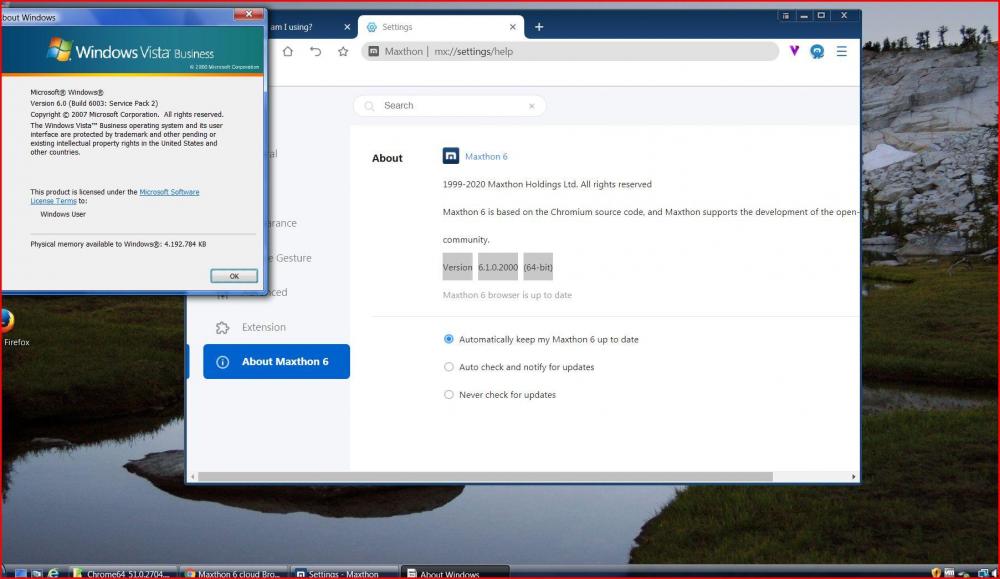Bookmark this page with the star icon
The width and height of the screenshot is (1000, 579).
coord(343,51)
